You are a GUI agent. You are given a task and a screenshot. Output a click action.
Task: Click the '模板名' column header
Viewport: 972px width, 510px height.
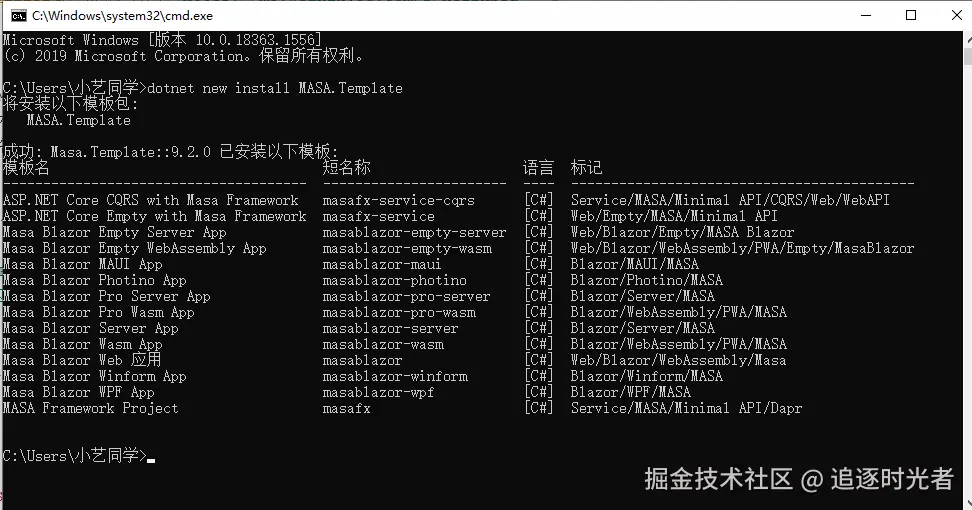[x=26, y=167]
